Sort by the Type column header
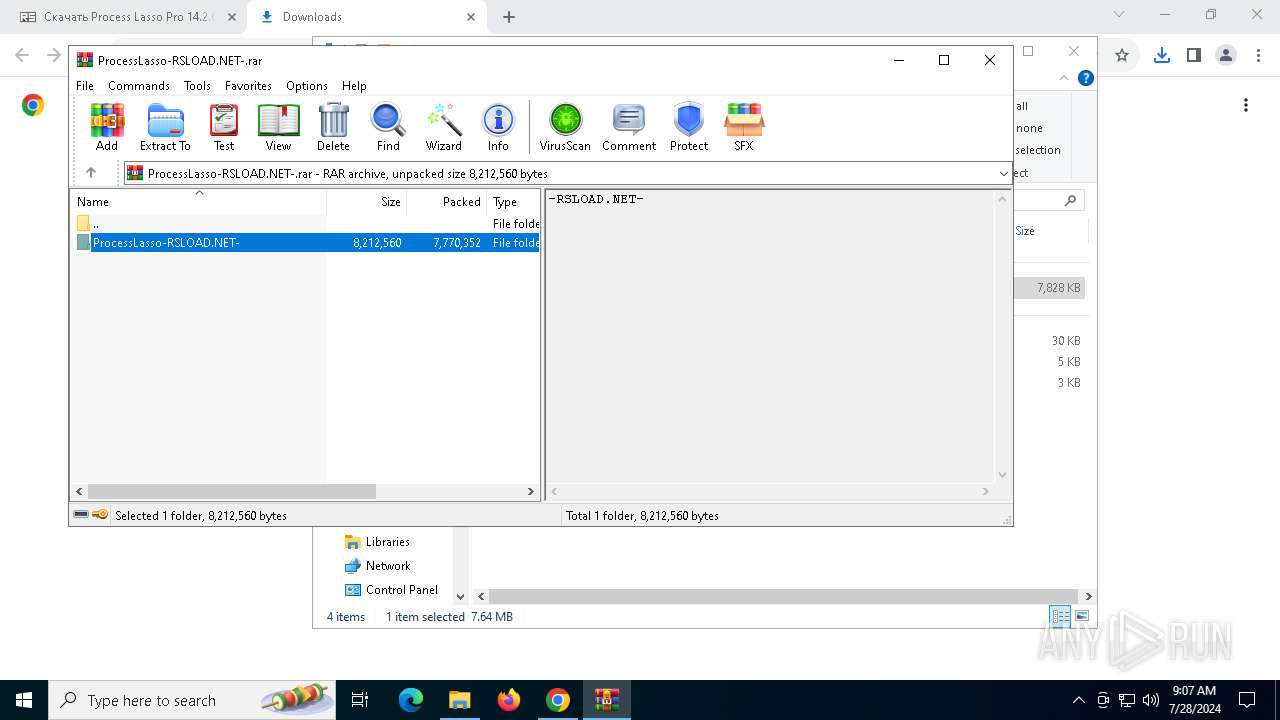The height and width of the screenshot is (720, 1280). pyautogui.click(x=514, y=202)
